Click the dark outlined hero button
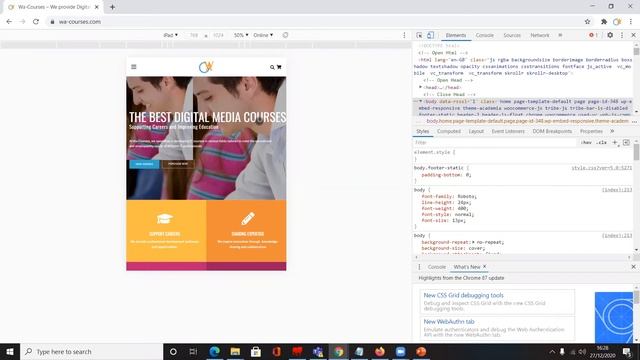This screenshot has height=360, width=640. pos(178,164)
